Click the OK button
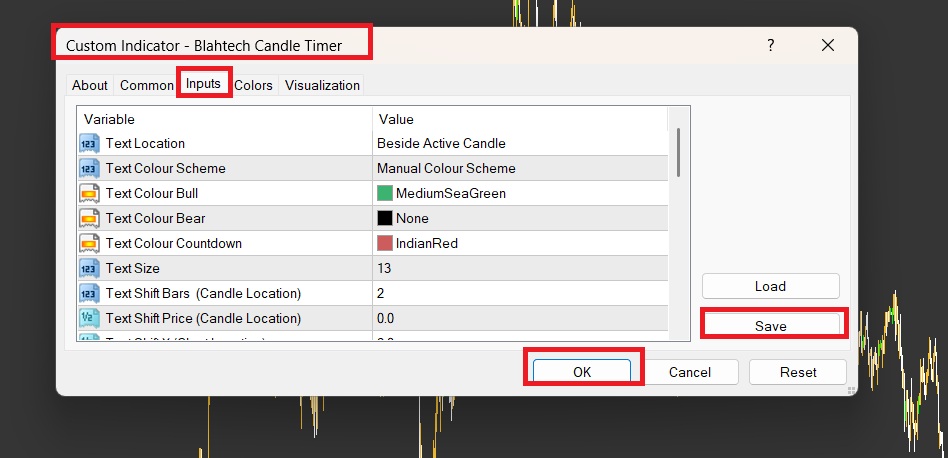 582,372
